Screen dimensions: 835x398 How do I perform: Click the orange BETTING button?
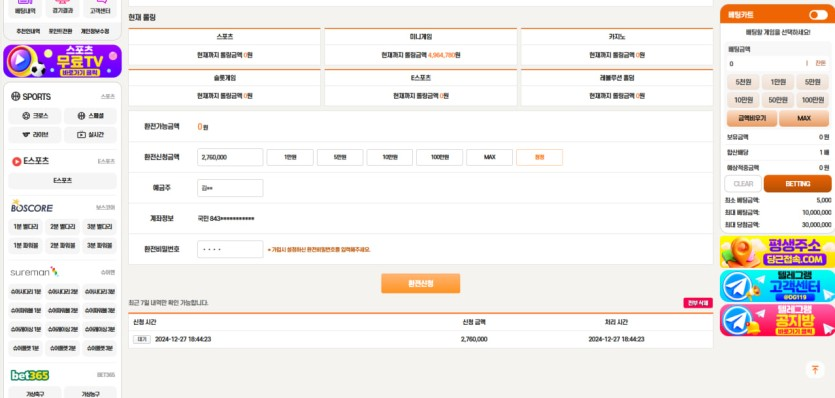click(797, 184)
